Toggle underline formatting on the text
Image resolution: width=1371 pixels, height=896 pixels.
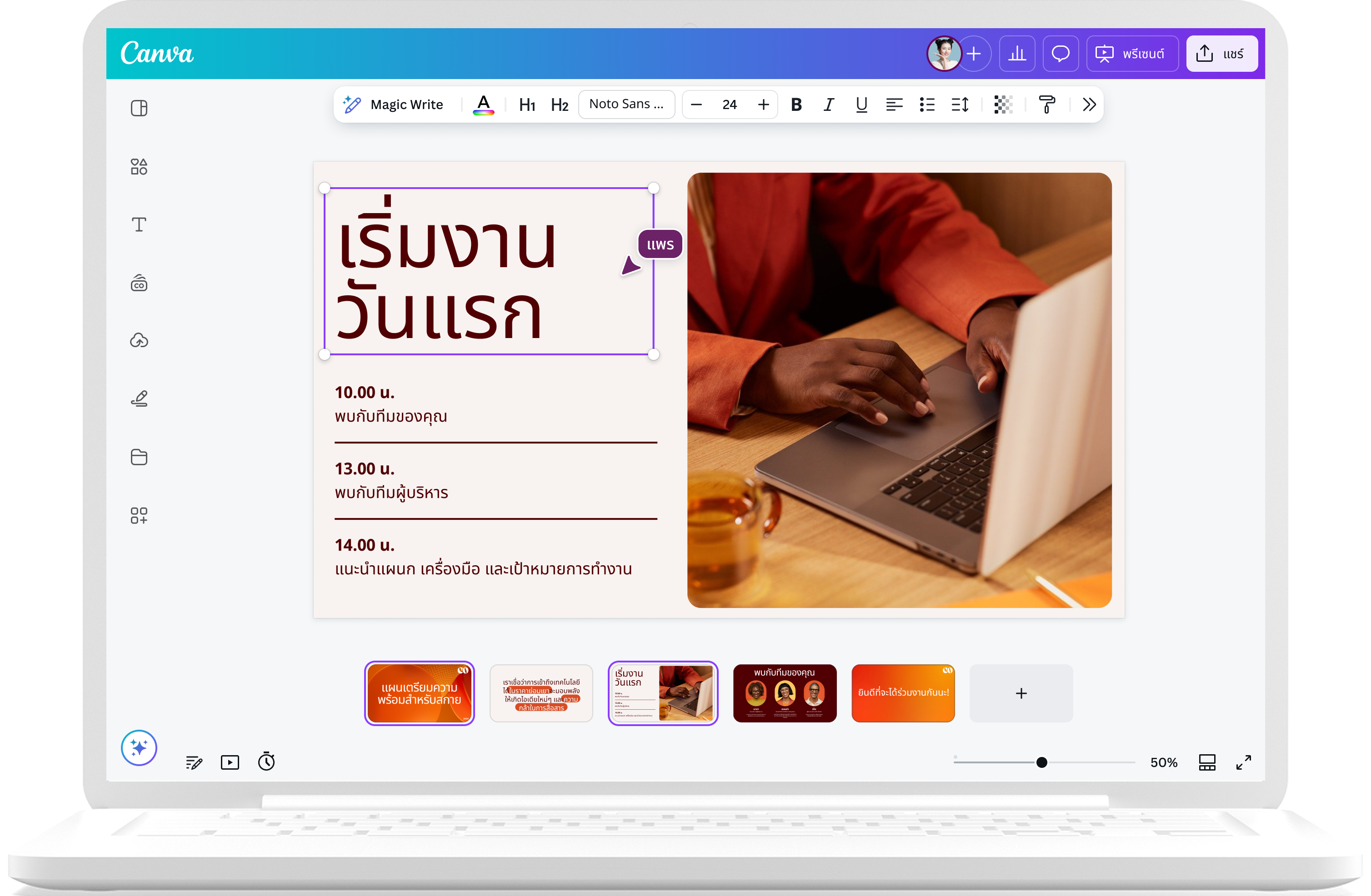861,105
